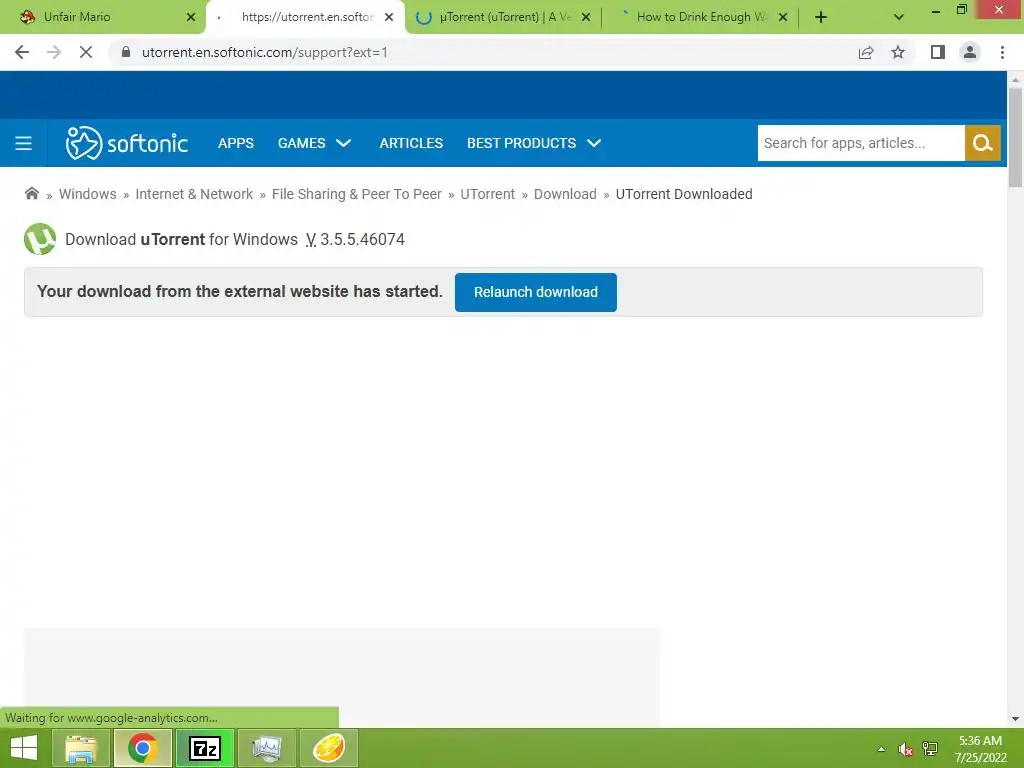
Task: Expand the BEST PRODUCTS dropdown chevron
Action: click(x=594, y=143)
